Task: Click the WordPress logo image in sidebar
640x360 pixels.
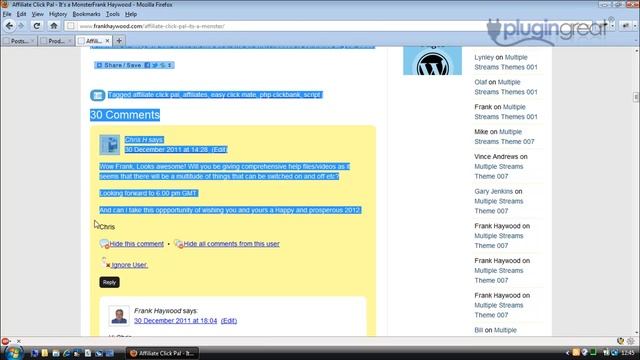Action: tap(433, 61)
